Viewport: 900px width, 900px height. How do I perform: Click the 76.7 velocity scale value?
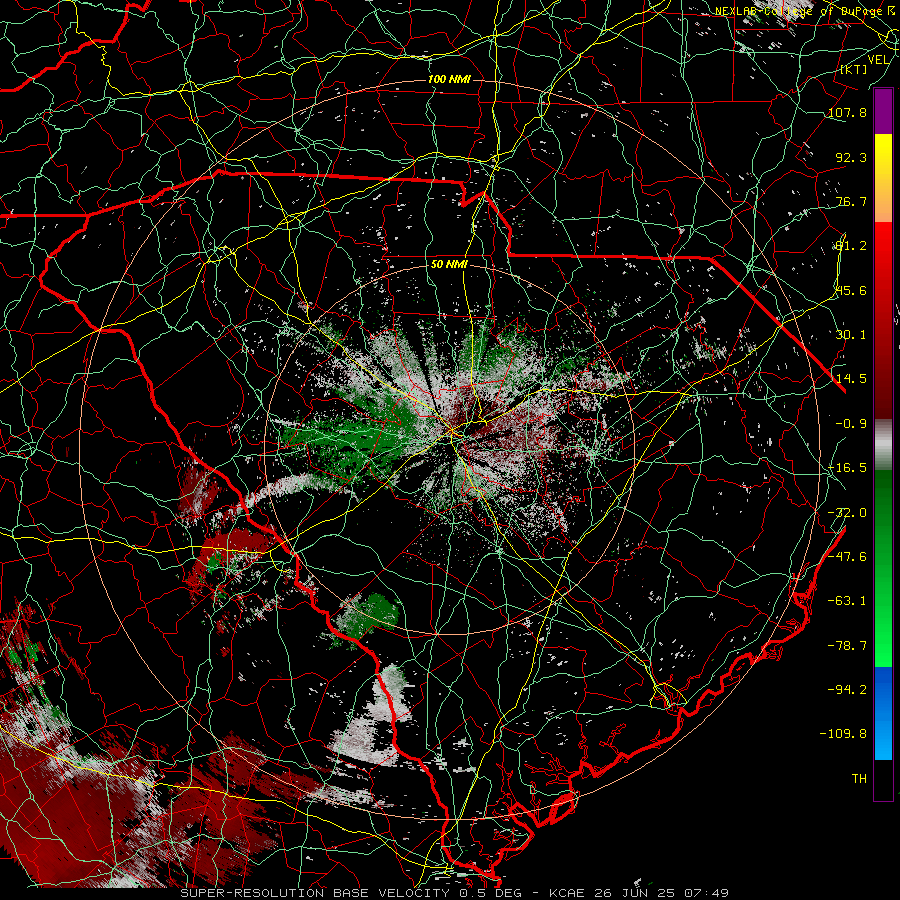coord(851,201)
